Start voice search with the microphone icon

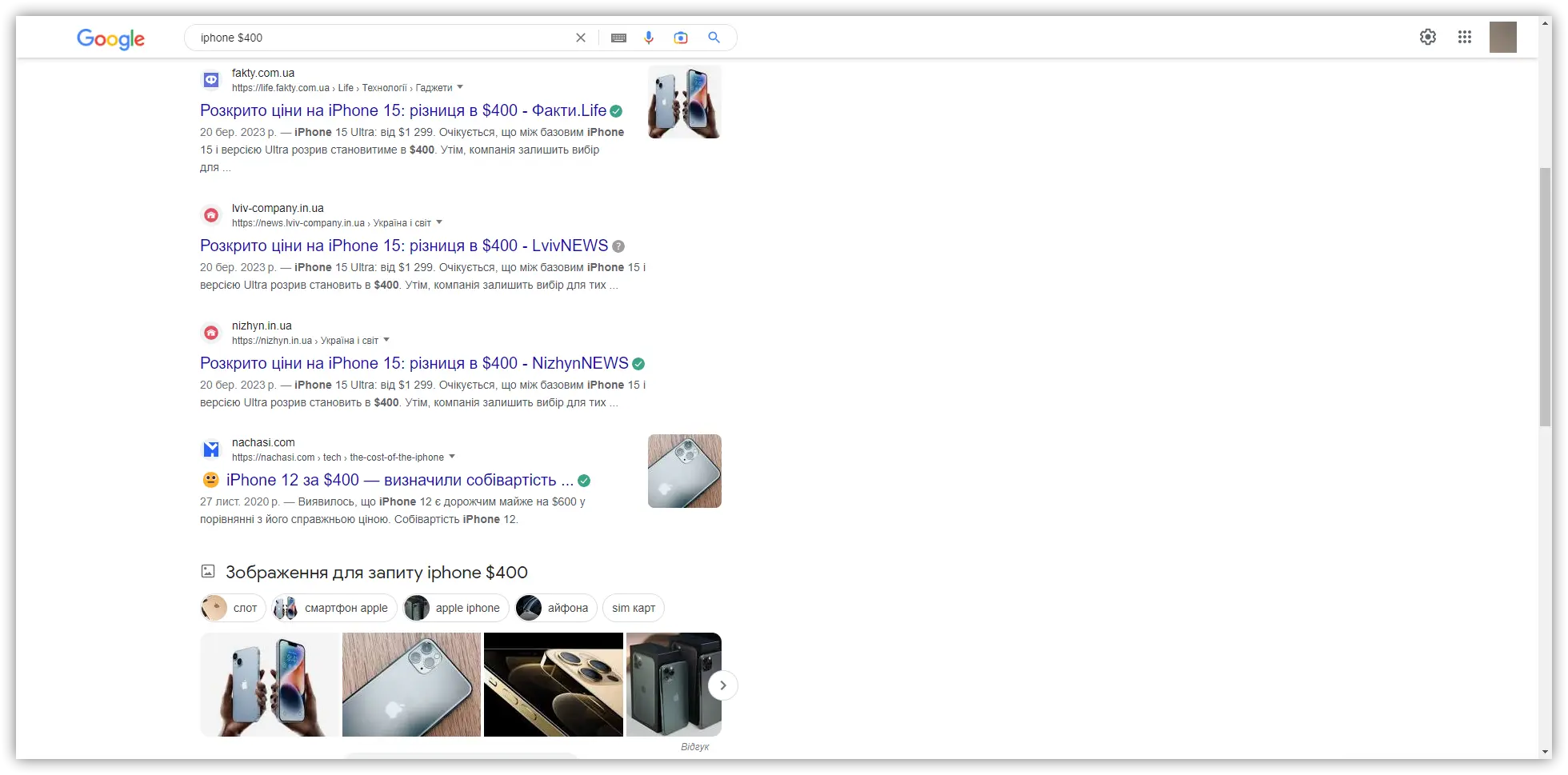(x=649, y=38)
